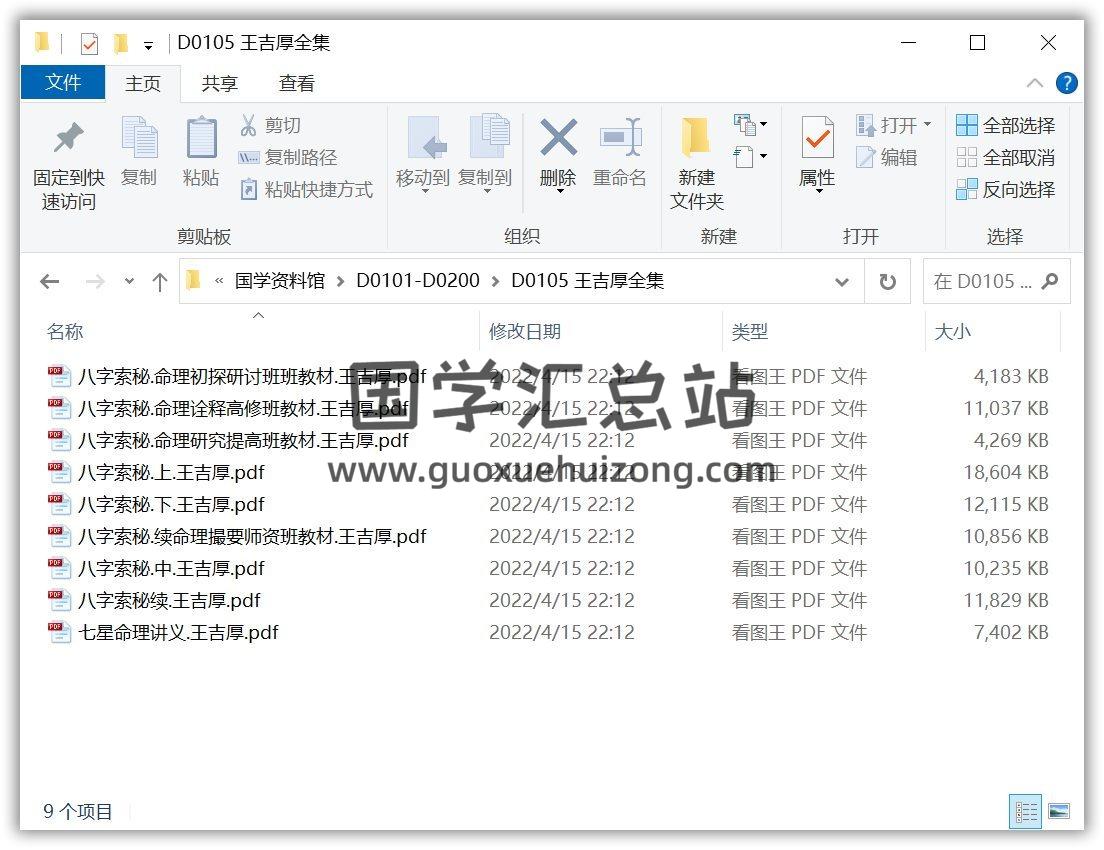
Task: Open recent locations dropdown
Action: click(129, 281)
